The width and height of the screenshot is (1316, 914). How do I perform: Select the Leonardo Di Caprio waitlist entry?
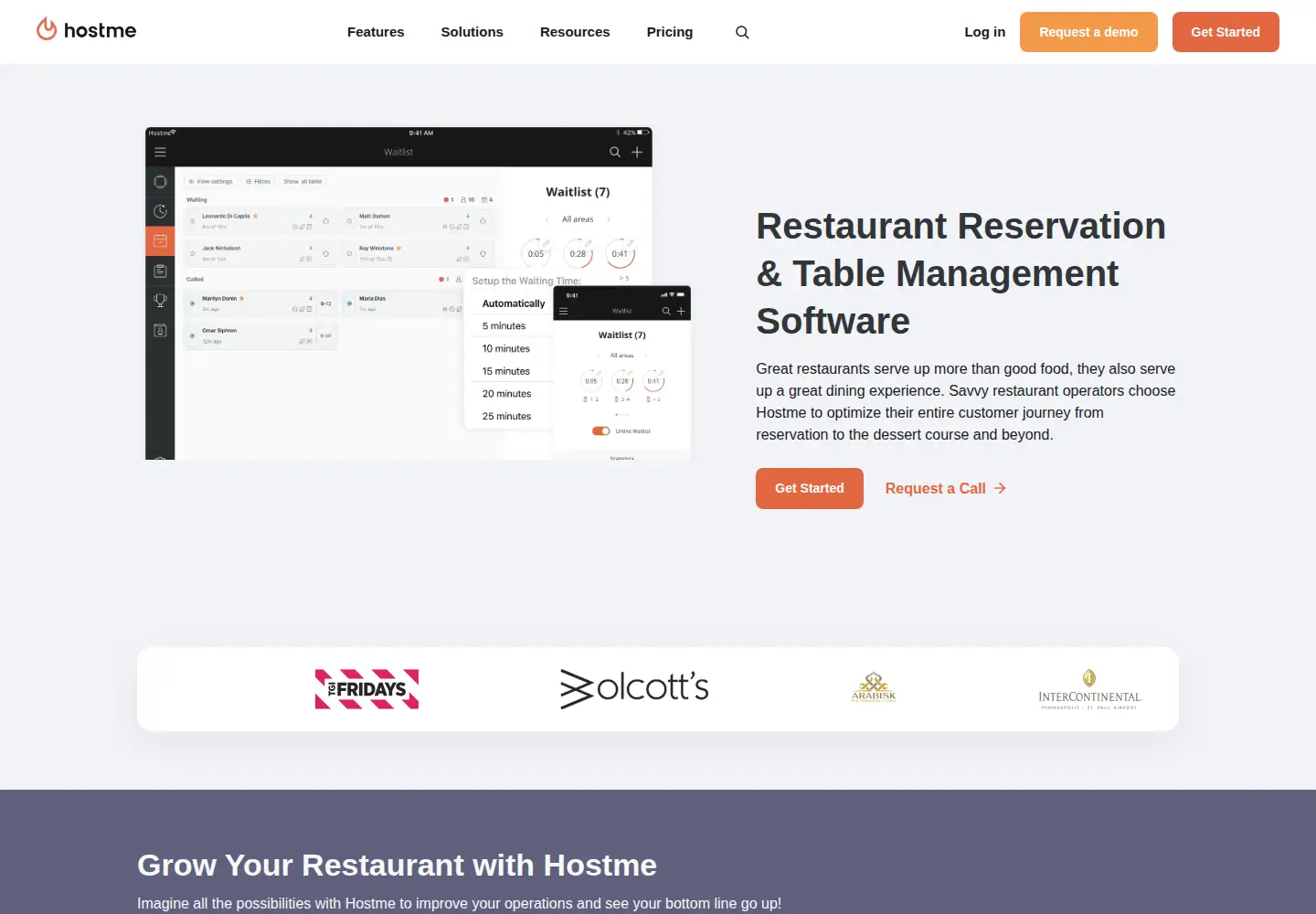[x=260, y=221]
